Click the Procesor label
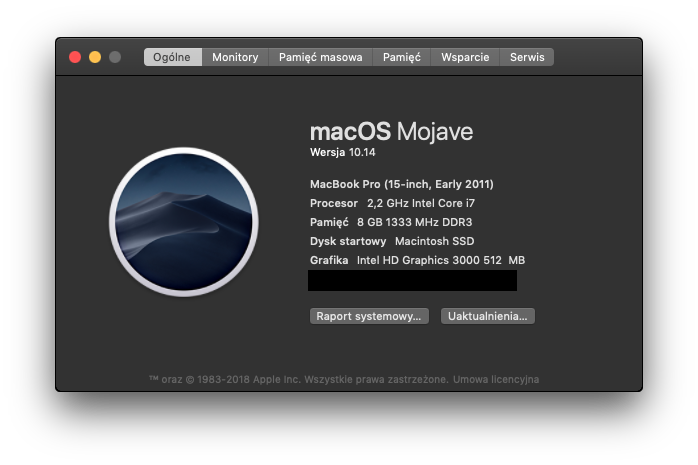This screenshot has height=465, width=698. 334,203
